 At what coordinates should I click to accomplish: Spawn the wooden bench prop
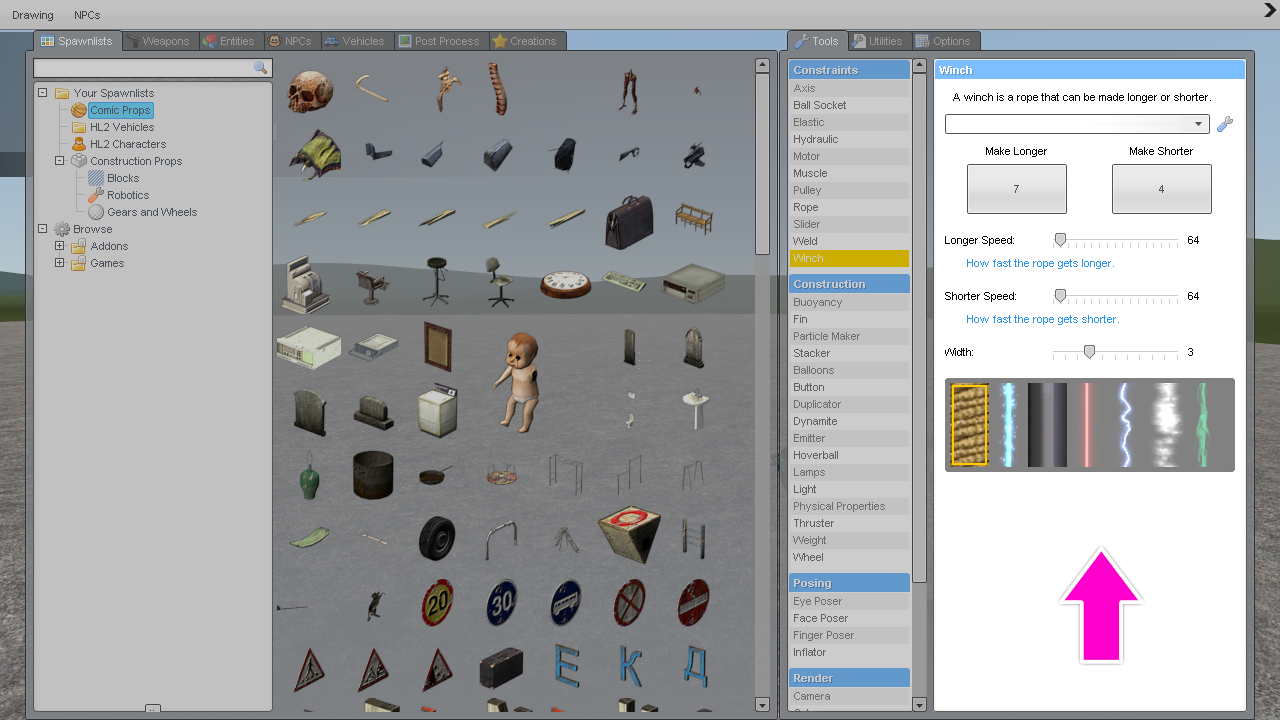[x=693, y=216]
